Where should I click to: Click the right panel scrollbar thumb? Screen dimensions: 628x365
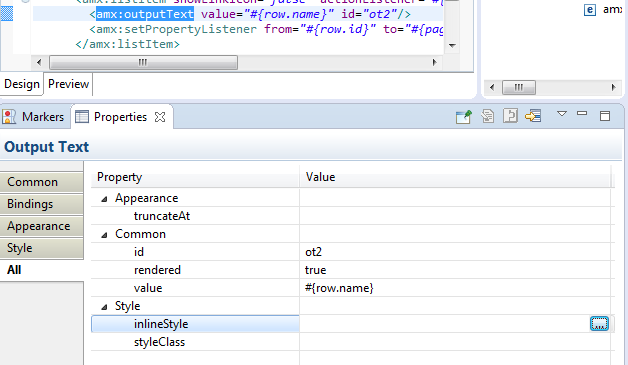[519, 87]
